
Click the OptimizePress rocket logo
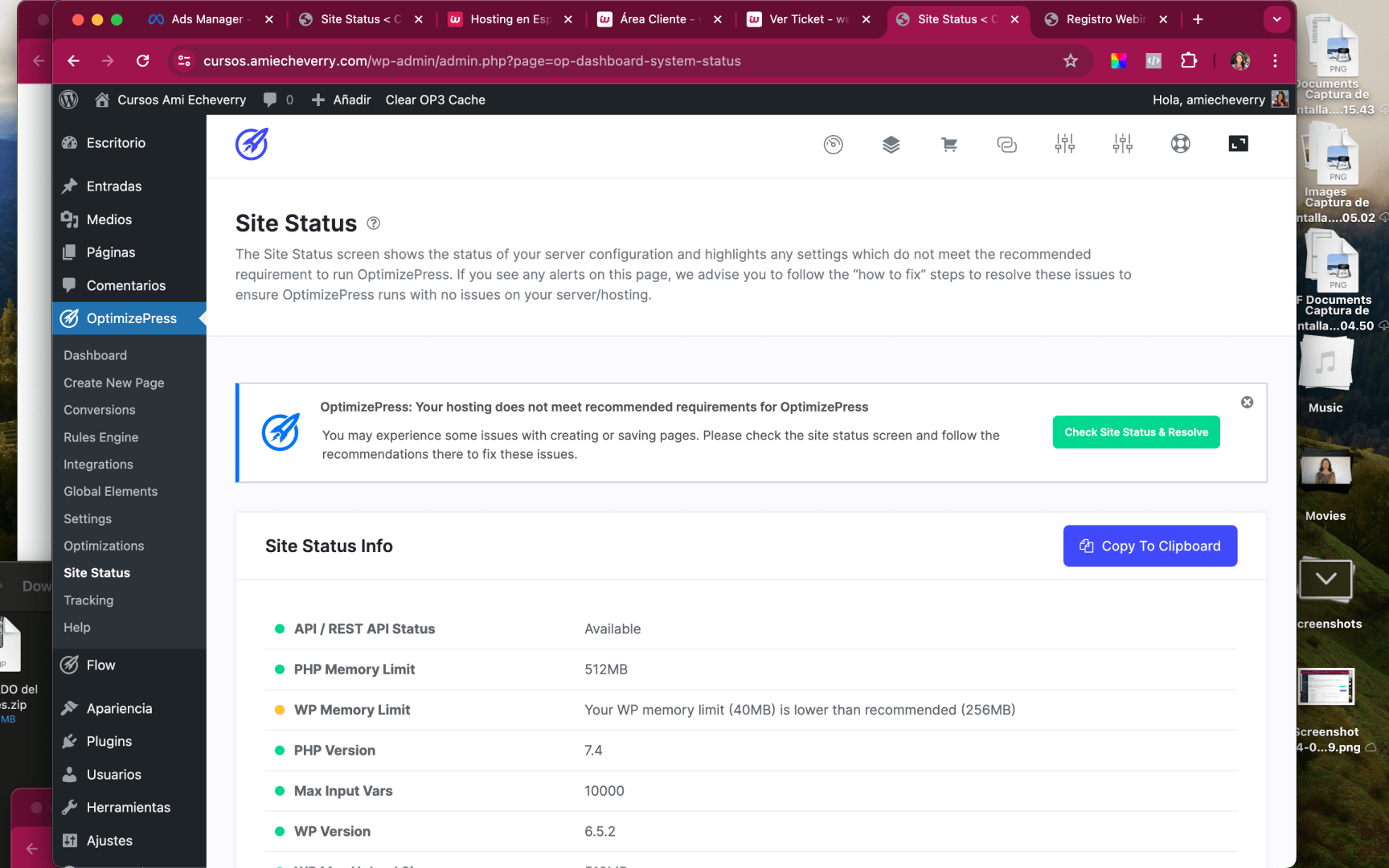[252, 145]
